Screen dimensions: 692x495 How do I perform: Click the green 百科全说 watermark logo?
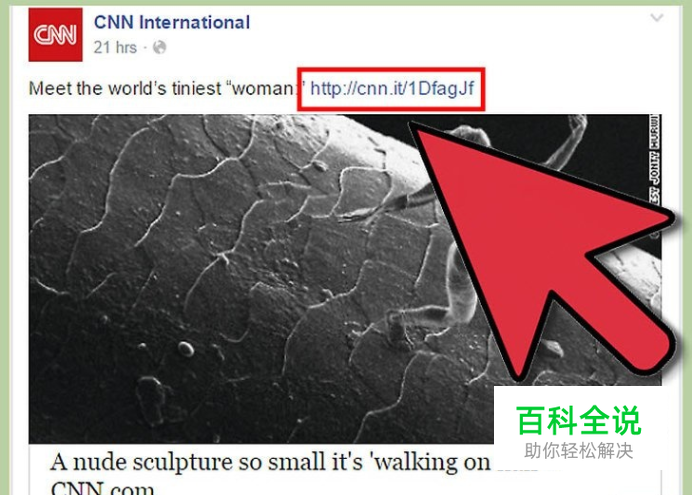(x=578, y=420)
